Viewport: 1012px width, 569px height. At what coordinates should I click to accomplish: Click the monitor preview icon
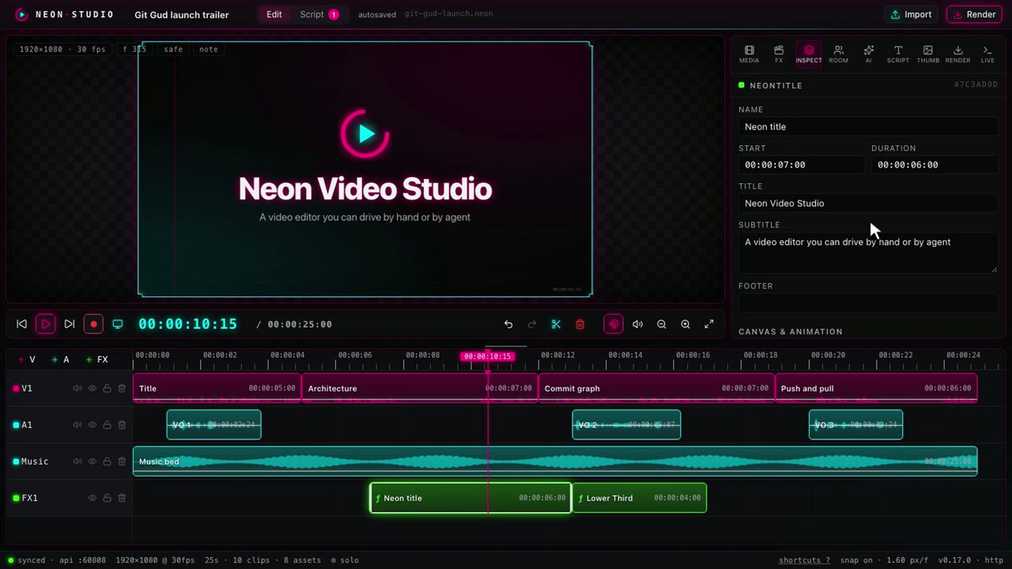117,324
